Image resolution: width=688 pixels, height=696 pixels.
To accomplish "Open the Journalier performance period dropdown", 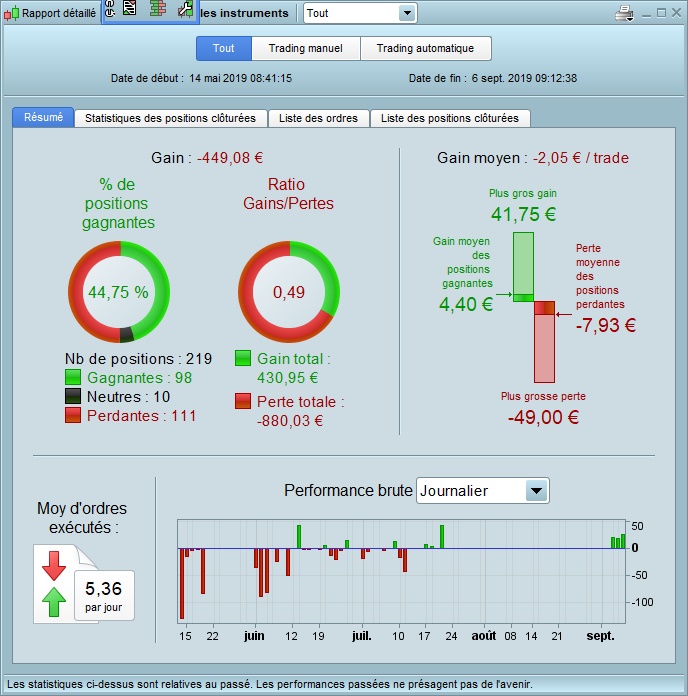I will [482, 490].
